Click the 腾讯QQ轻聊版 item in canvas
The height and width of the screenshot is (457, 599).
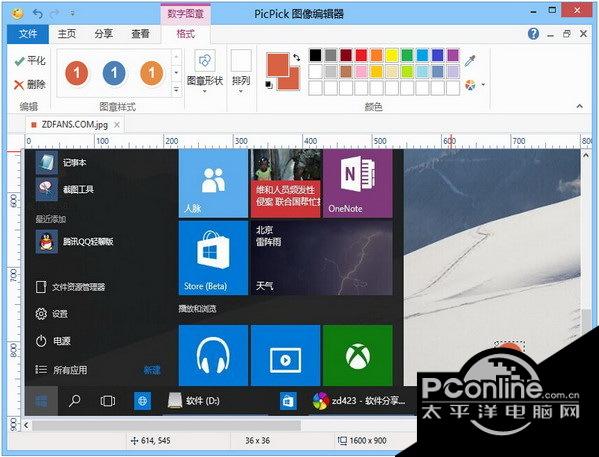tap(75, 241)
